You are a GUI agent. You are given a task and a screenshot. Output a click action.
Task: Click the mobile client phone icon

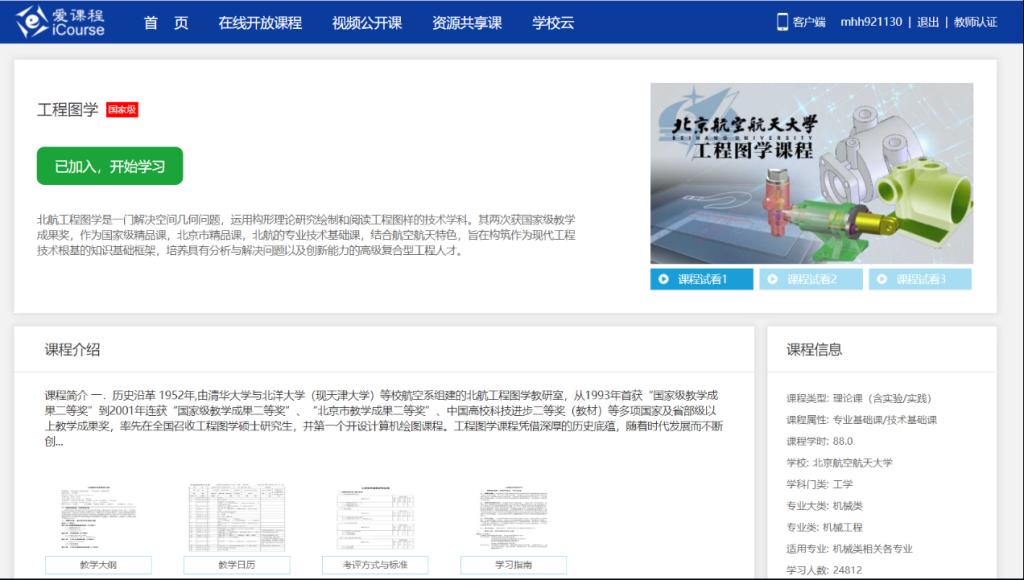coord(782,22)
